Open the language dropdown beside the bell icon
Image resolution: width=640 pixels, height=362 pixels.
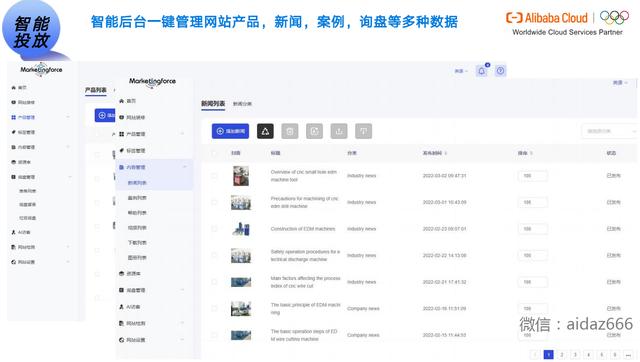(461, 71)
